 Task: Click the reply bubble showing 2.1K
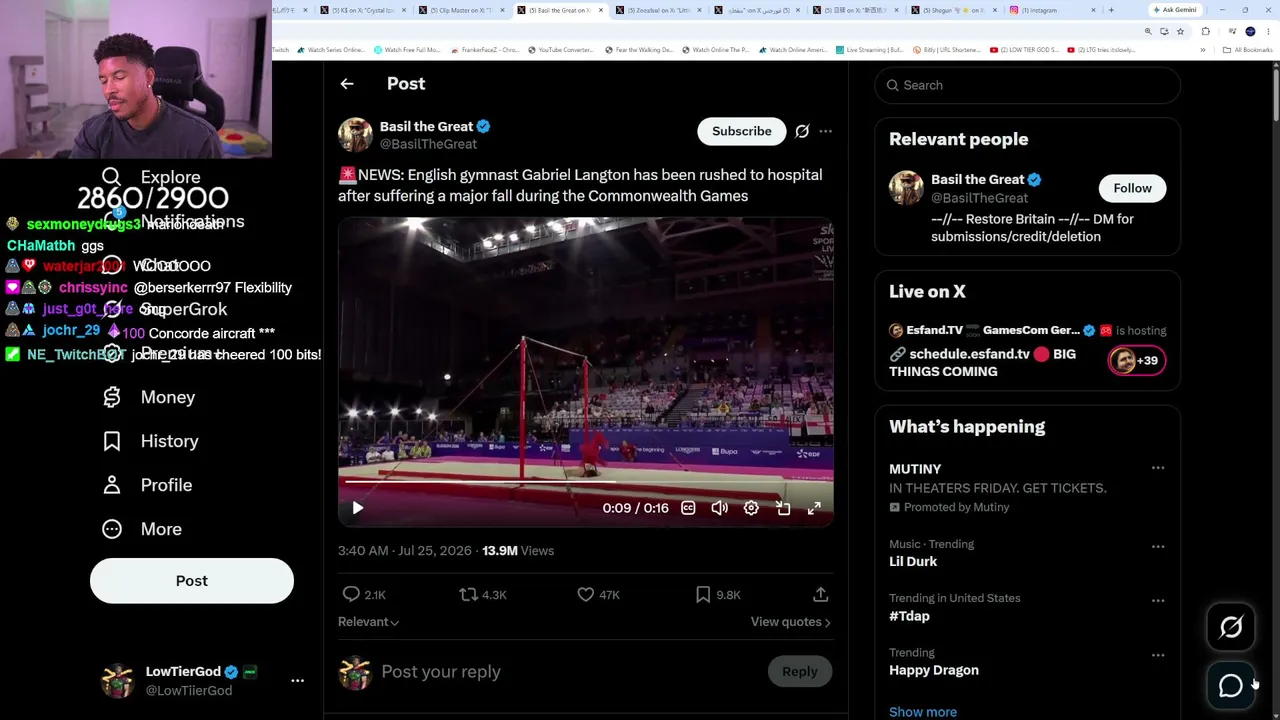[x=364, y=594]
